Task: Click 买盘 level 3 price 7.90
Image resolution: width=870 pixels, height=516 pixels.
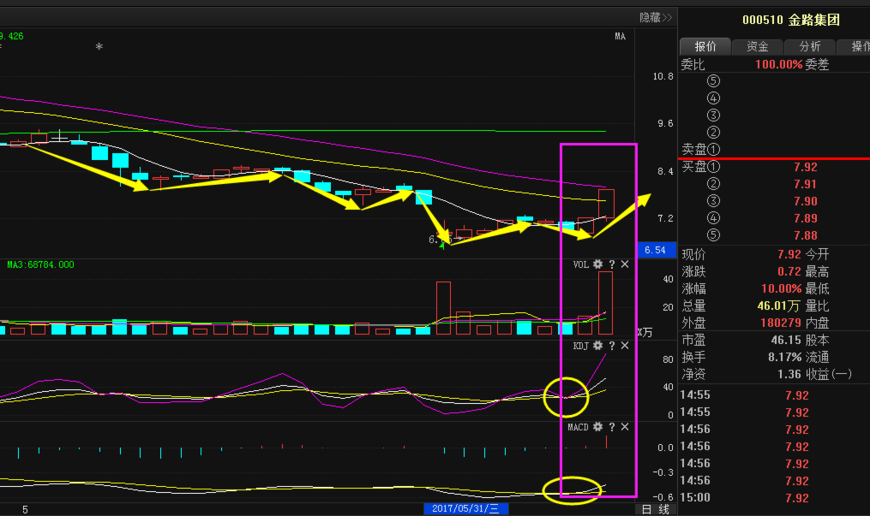Action: pyautogui.click(x=805, y=201)
